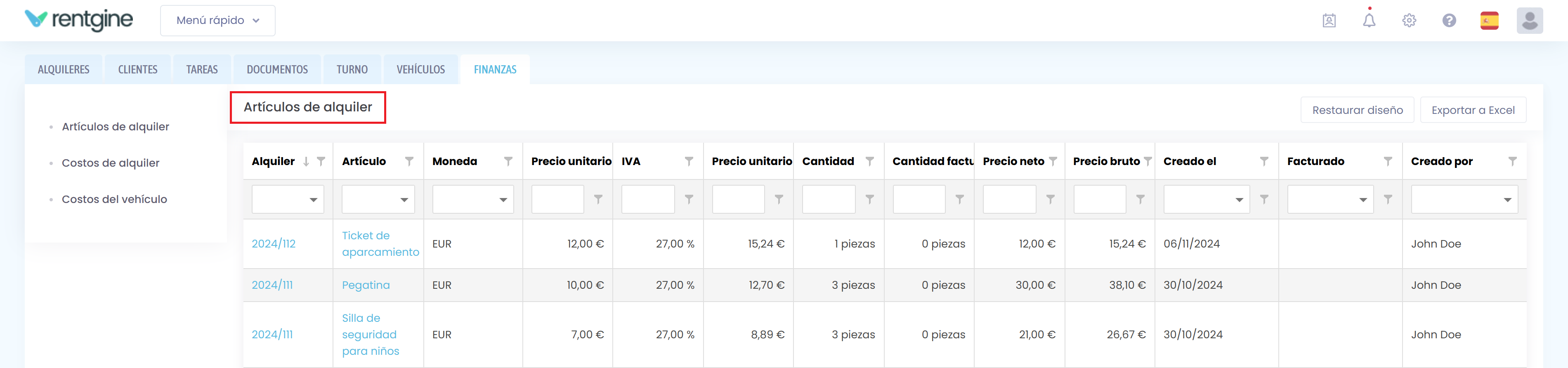
Task: Click the Artículos de alquiler page heading
Action: click(307, 107)
